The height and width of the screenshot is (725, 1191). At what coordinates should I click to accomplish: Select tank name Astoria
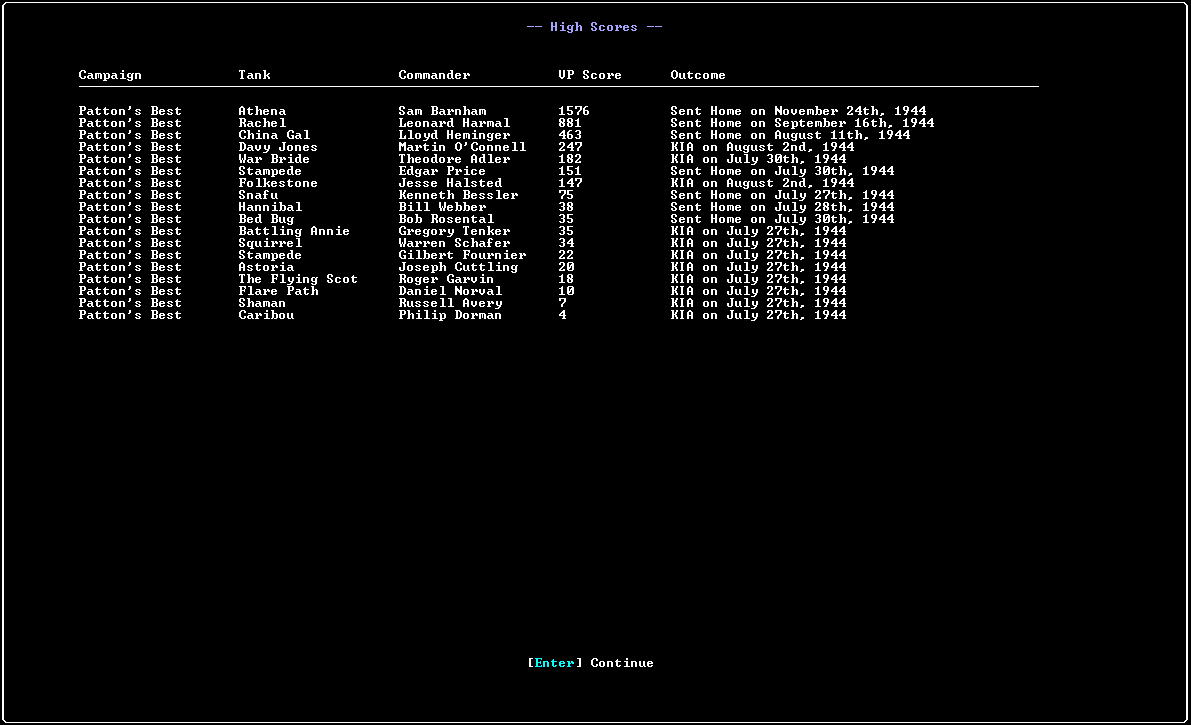266,267
